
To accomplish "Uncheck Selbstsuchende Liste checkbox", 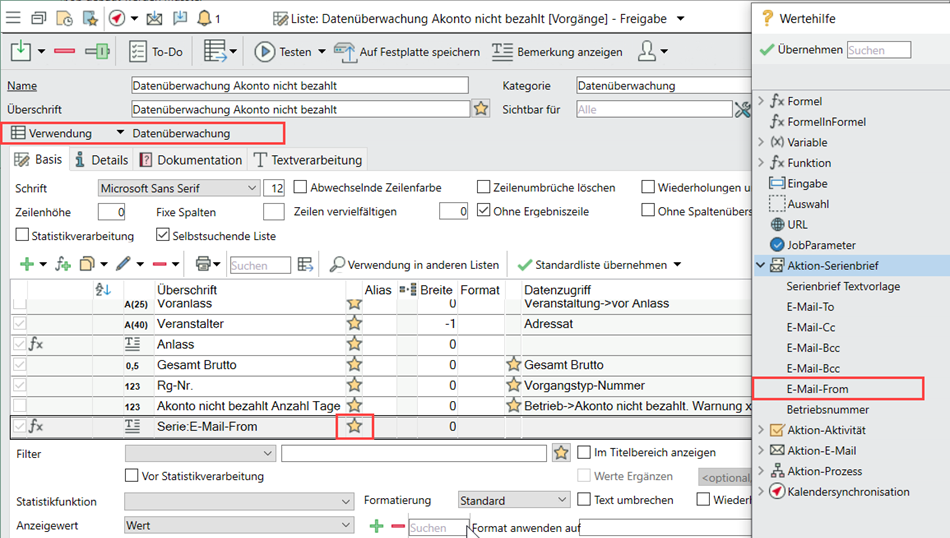I will (164, 235).
